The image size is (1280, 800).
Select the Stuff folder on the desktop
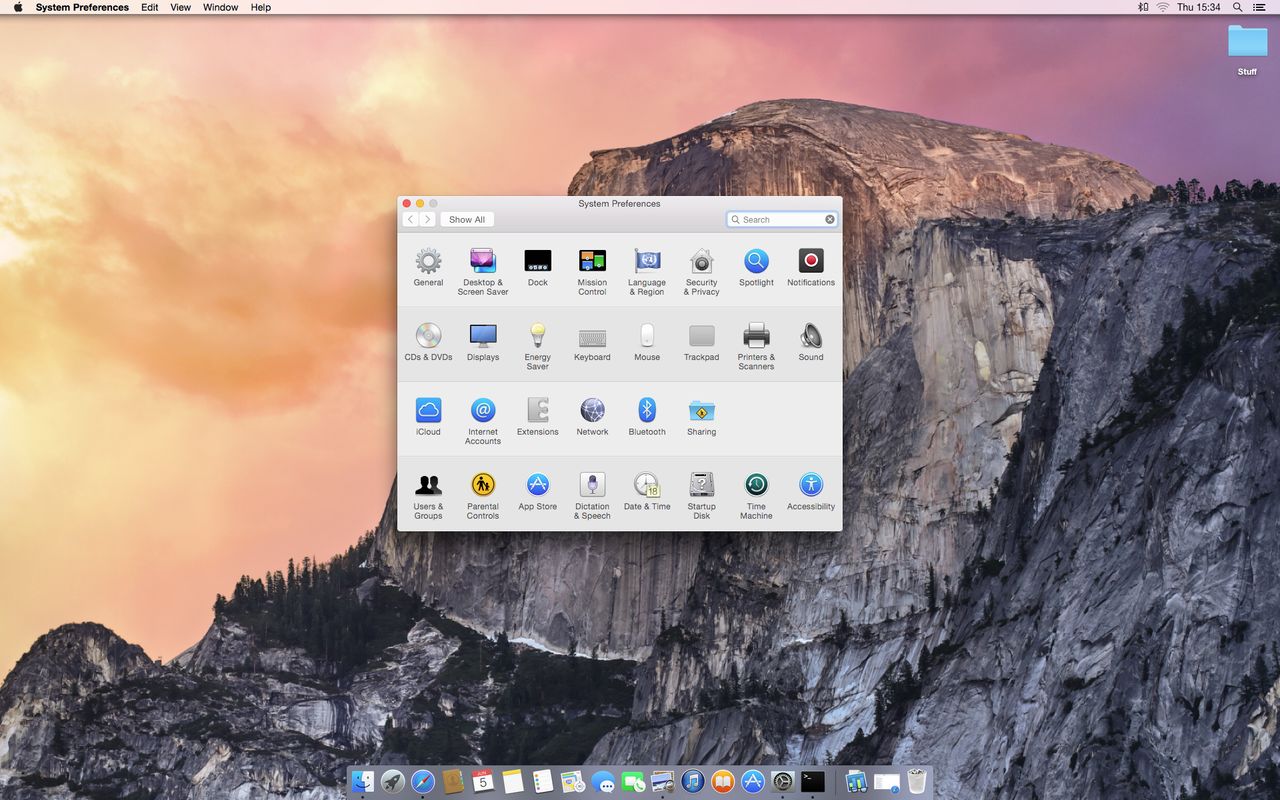coord(1247,49)
